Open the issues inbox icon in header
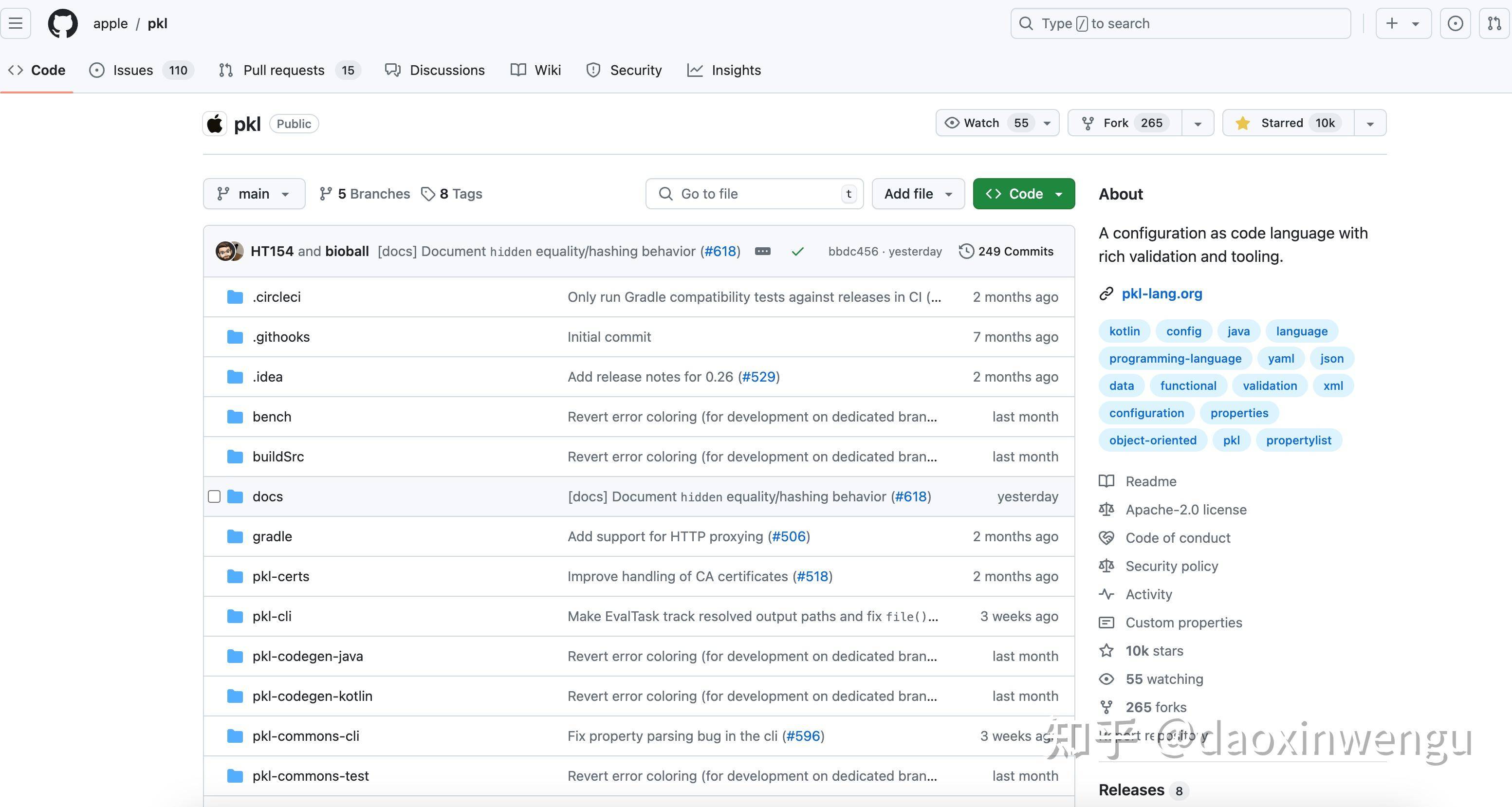1512x807 pixels. pos(1455,23)
